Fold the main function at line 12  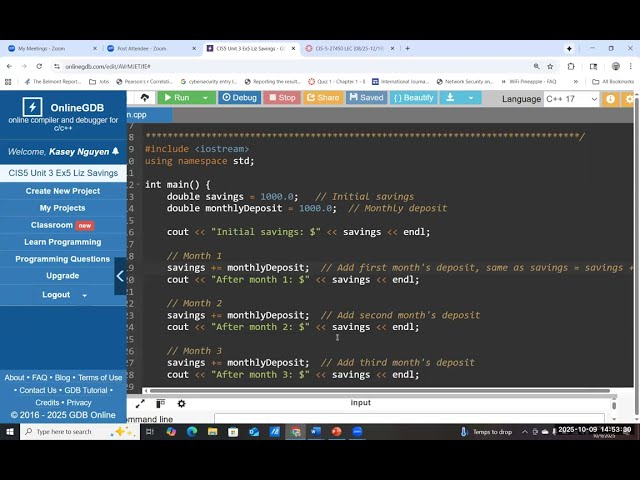(x=138, y=184)
